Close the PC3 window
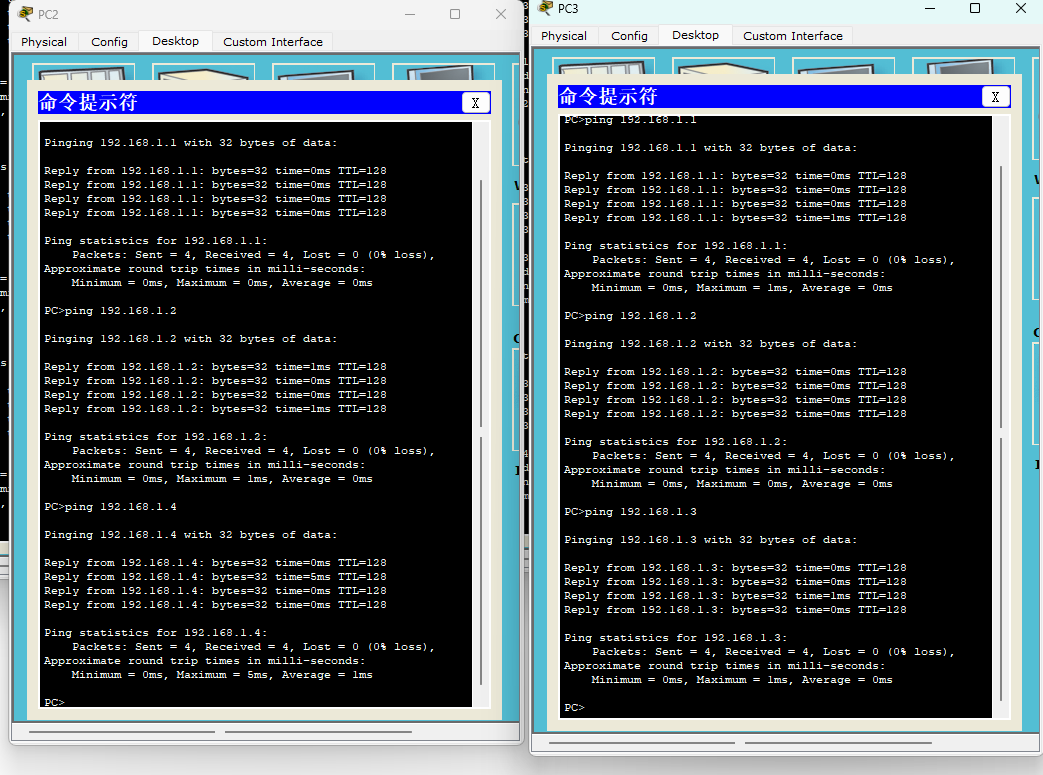Image resolution: width=1043 pixels, height=775 pixels. point(1020,8)
